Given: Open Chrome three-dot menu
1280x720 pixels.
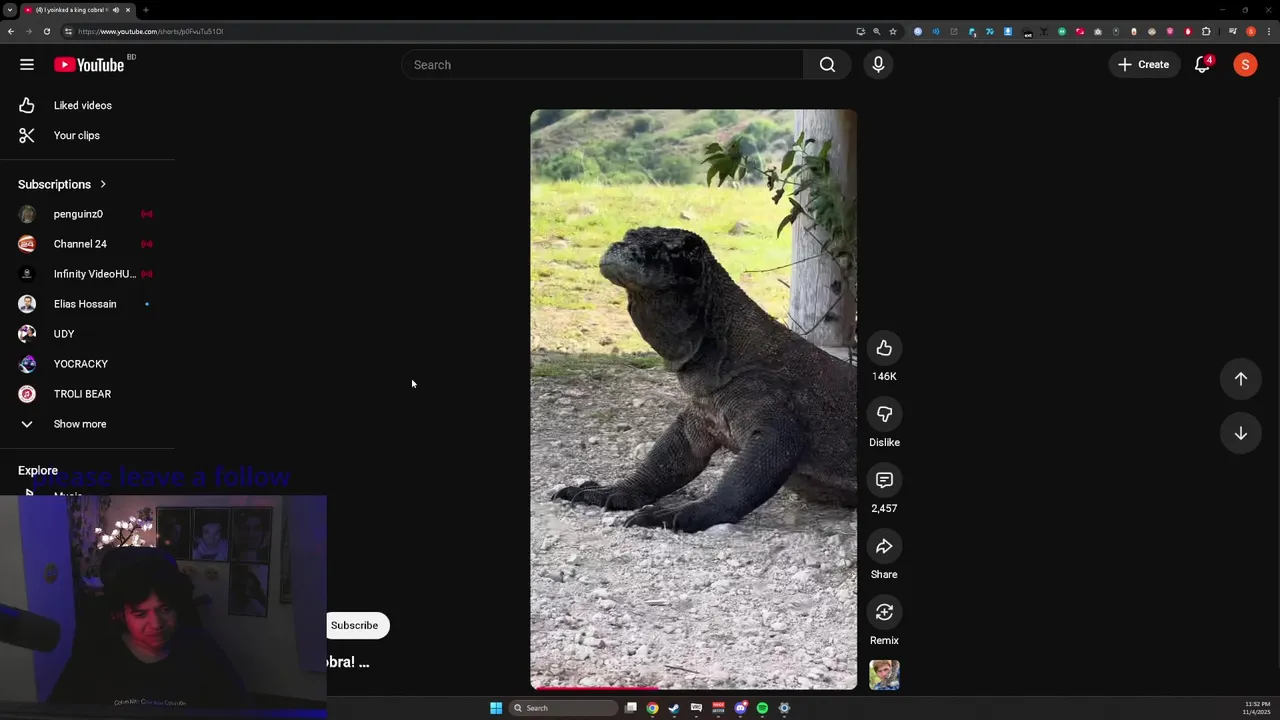Looking at the screenshot, I should pos(1268,31).
